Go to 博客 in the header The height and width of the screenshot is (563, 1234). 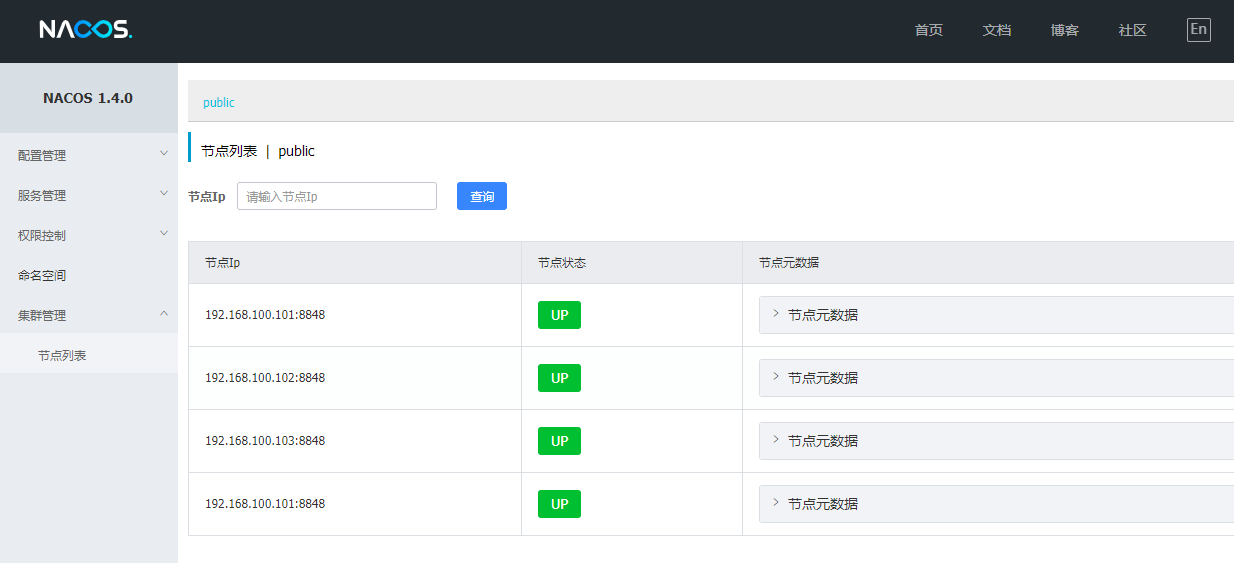[1064, 30]
